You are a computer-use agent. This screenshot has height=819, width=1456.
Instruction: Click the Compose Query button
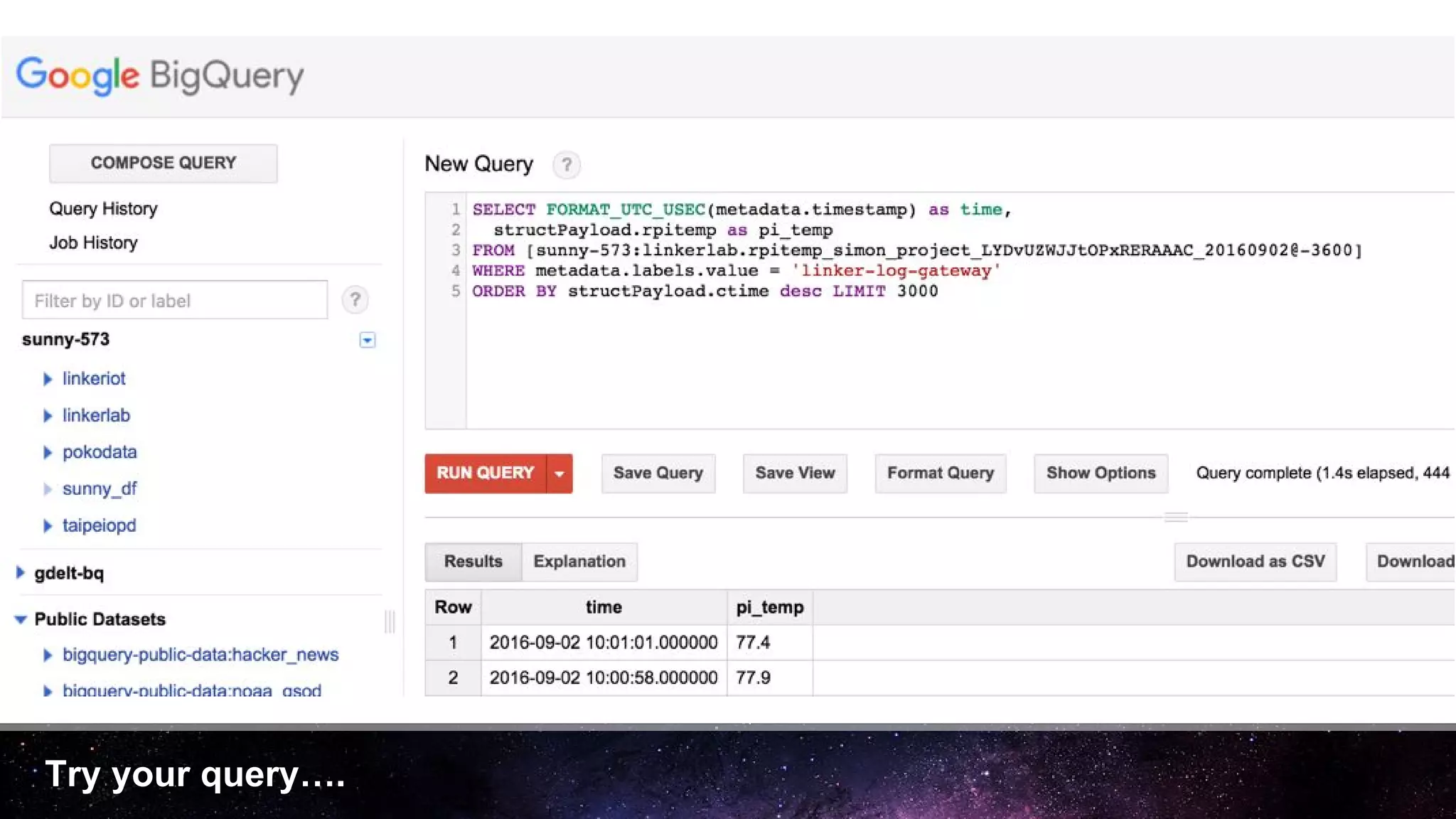coord(163,163)
